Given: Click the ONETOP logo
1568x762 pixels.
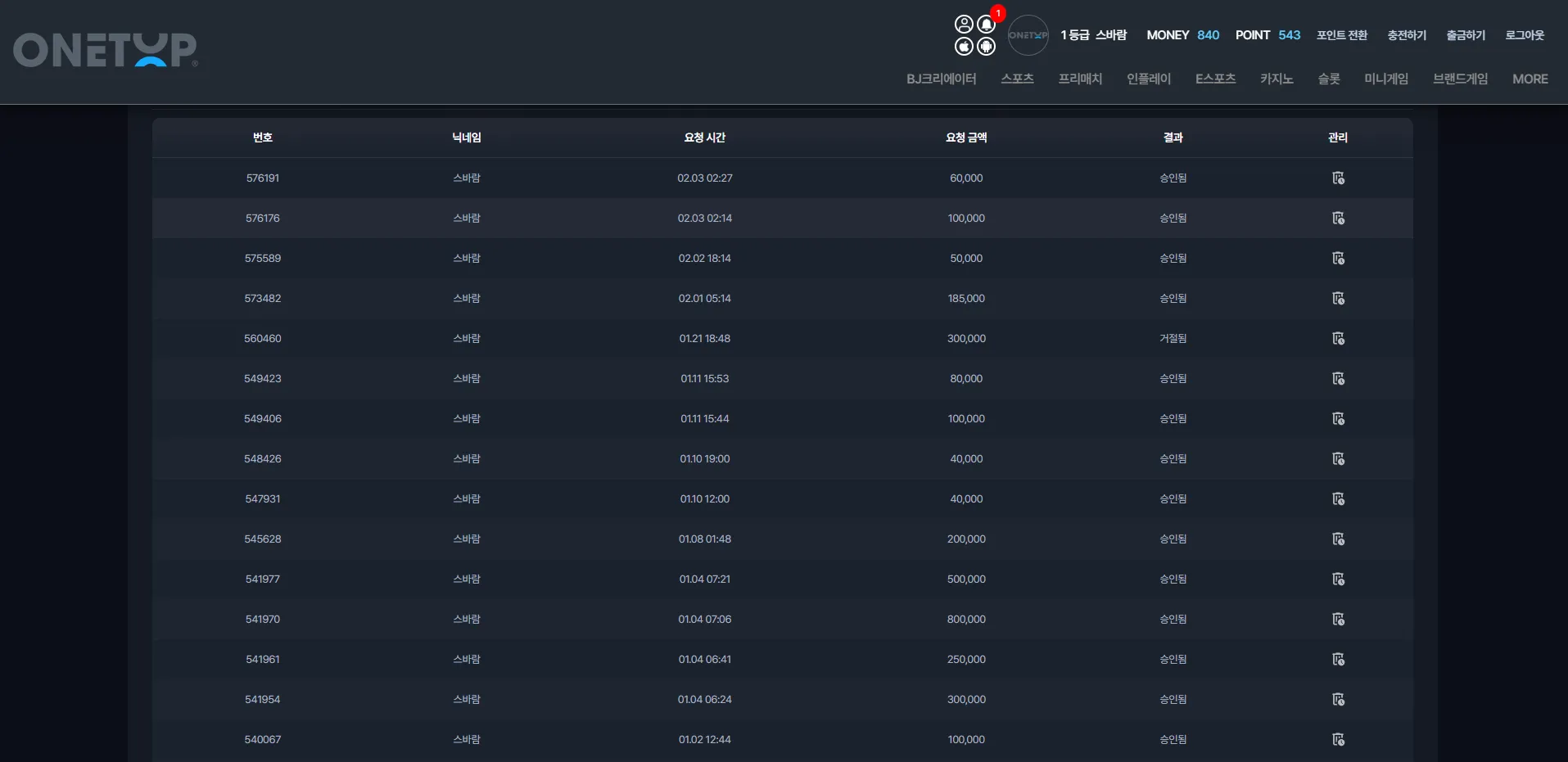Looking at the screenshot, I should click(x=106, y=50).
